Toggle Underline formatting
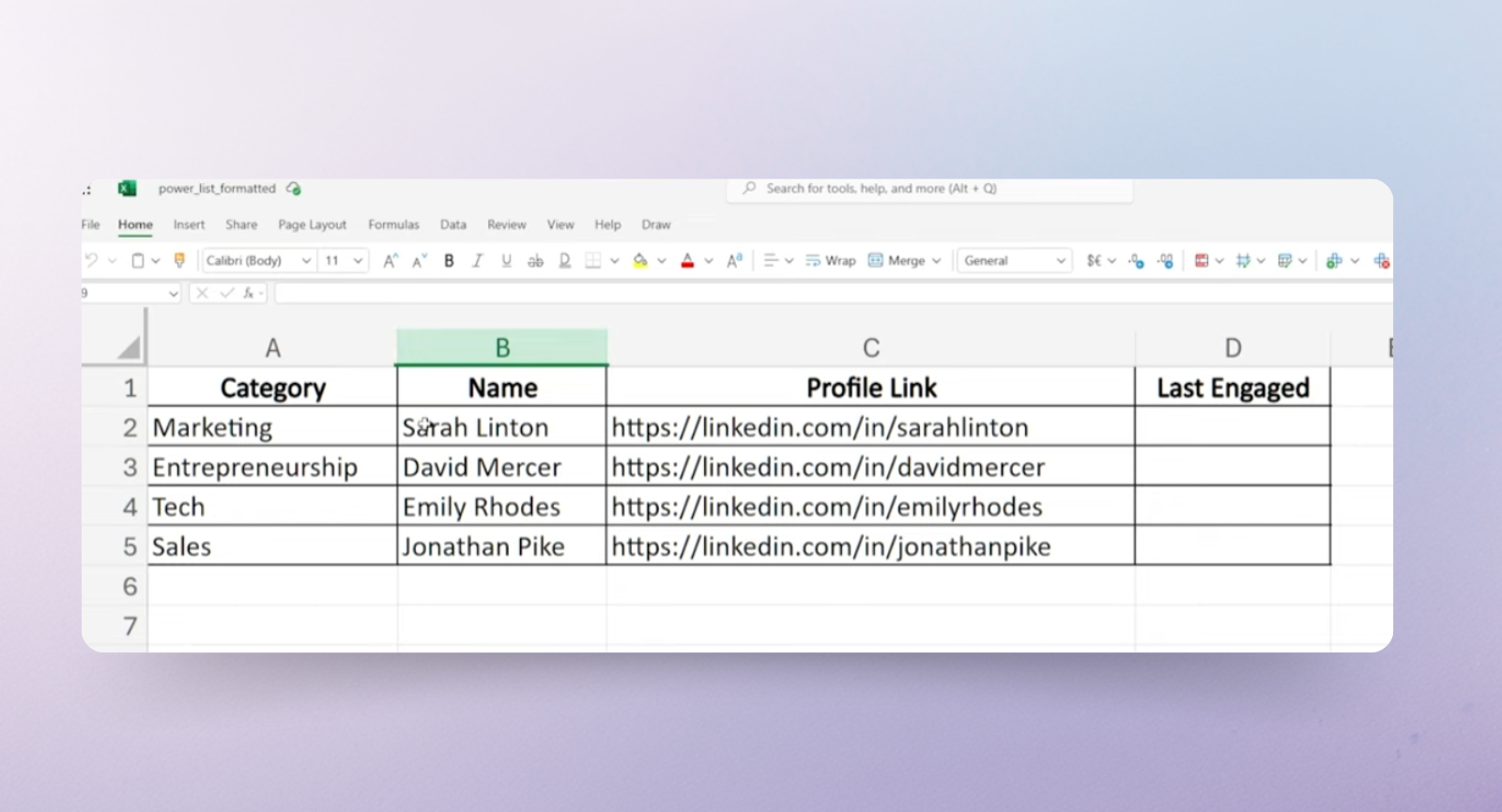Image resolution: width=1502 pixels, height=812 pixels. click(x=506, y=260)
